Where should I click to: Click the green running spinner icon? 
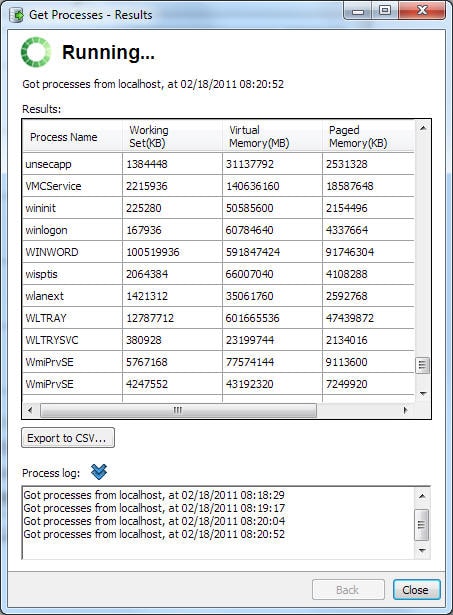[x=36, y=52]
